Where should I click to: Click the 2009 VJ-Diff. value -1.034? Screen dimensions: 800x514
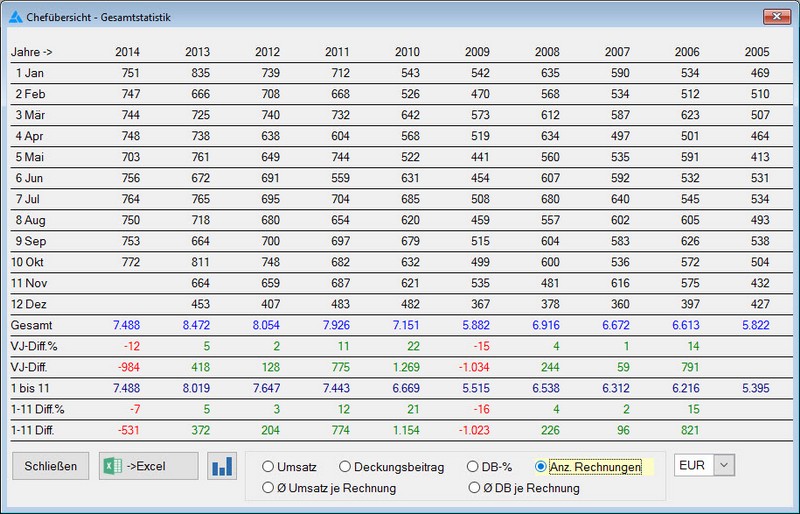point(474,367)
